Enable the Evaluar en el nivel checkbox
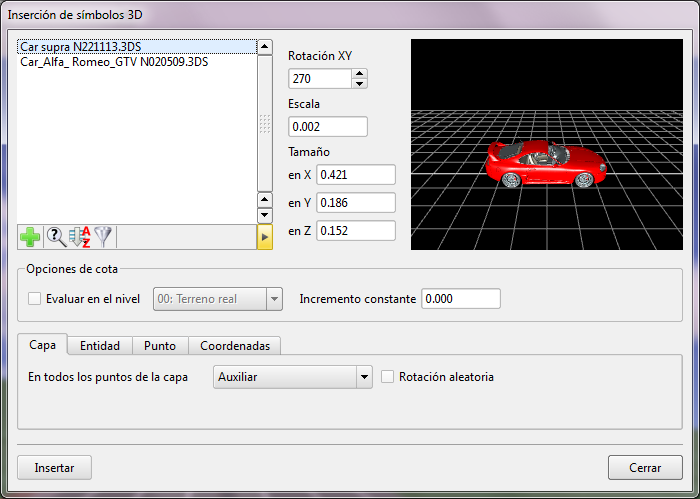The width and height of the screenshot is (700, 499). (35, 299)
